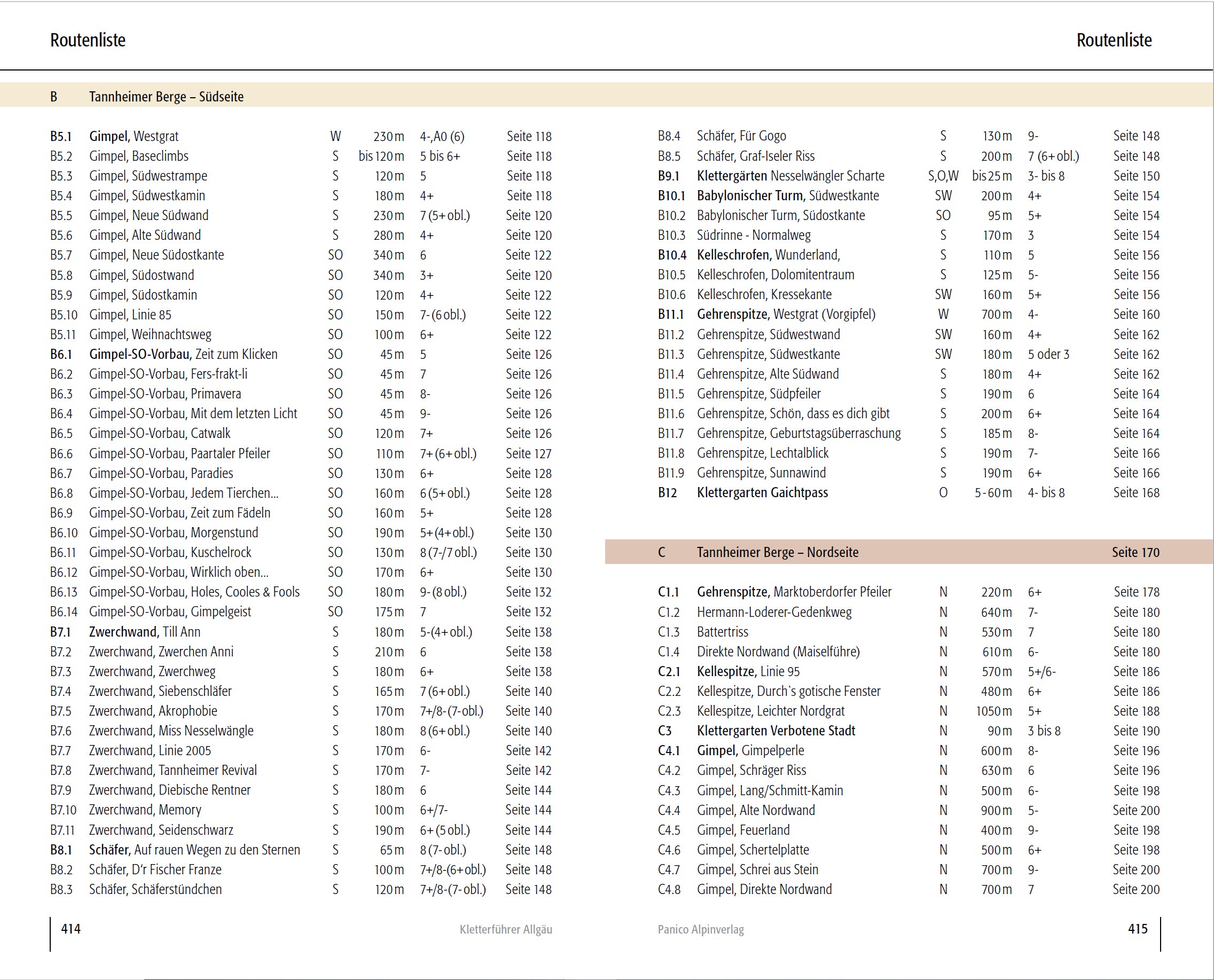
Task: Click 'Klettergarten Gaichtpass' entry
Action: click(x=762, y=492)
